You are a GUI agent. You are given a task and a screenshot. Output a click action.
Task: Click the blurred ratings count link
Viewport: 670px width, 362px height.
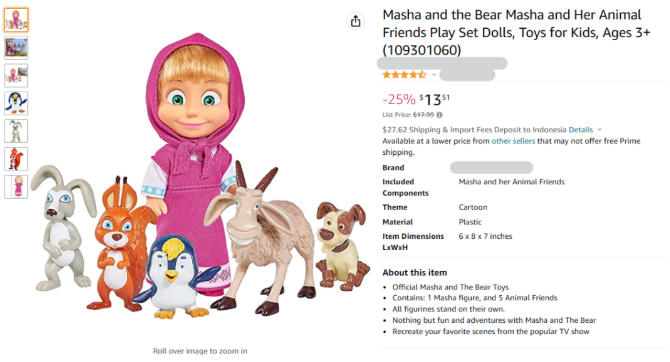[467, 75]
